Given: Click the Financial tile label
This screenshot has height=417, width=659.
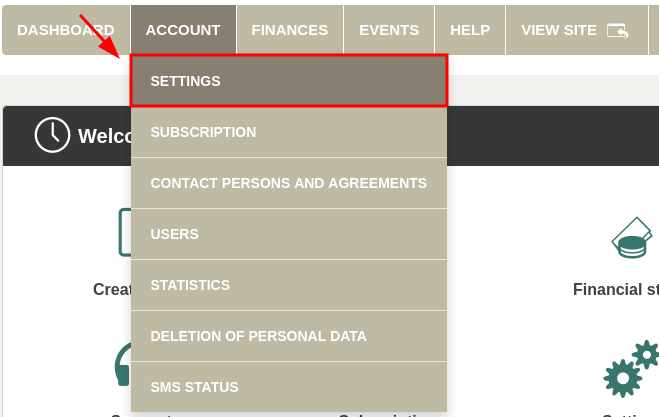Looking at the screenshot, I should pyautogui.click(x=615, y=289).
